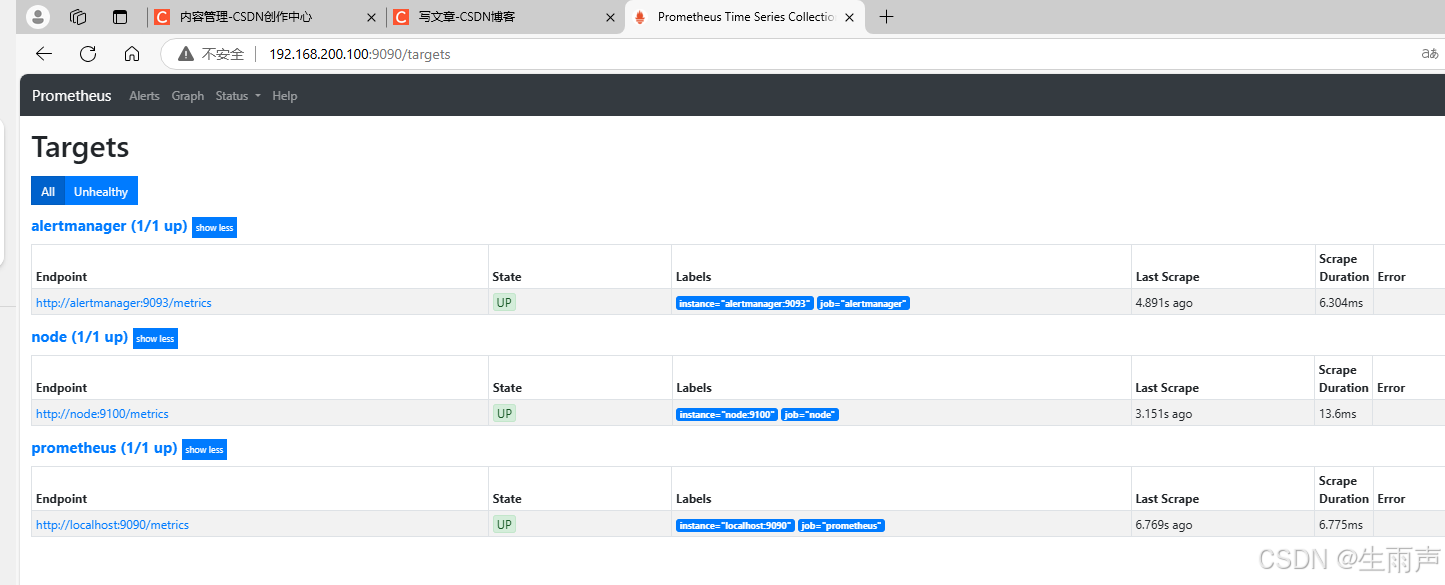Open the alertmanager:9093 metrics endpoint link
1445x585 pixels.
tap(124, 303)
